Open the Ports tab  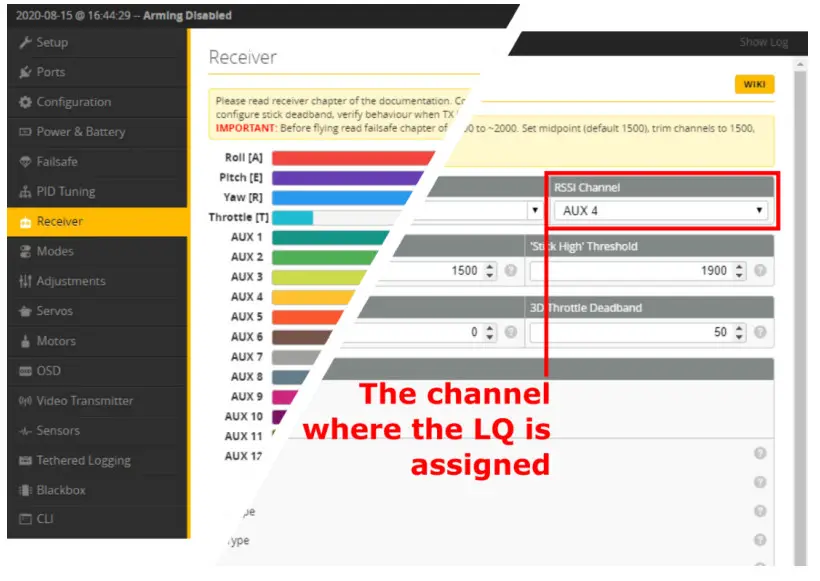point(97,72)
